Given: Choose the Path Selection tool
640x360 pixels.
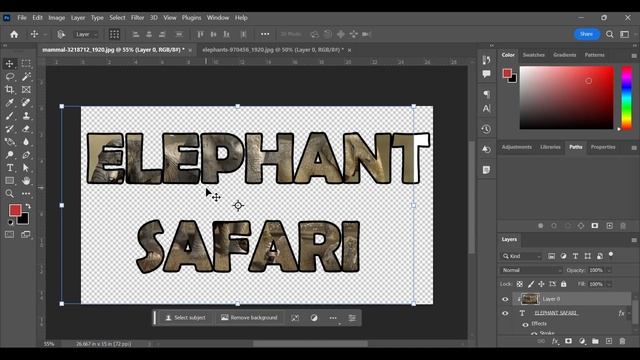Looking at the screenshot, I should tap(26, 168).
